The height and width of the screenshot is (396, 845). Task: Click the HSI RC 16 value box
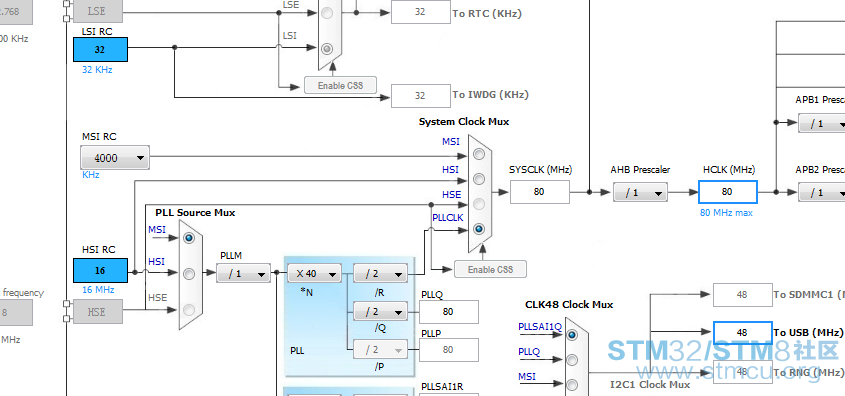(100, 270)
